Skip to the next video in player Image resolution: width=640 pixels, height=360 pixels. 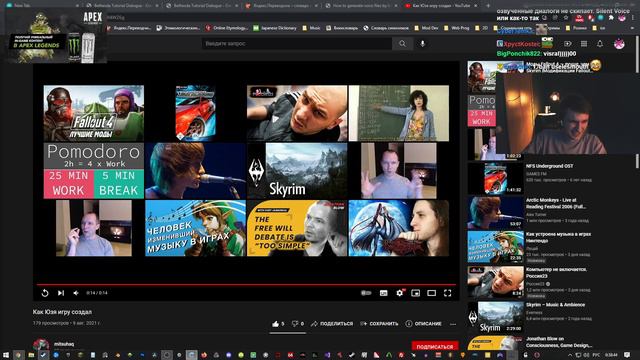click(61, 293)
